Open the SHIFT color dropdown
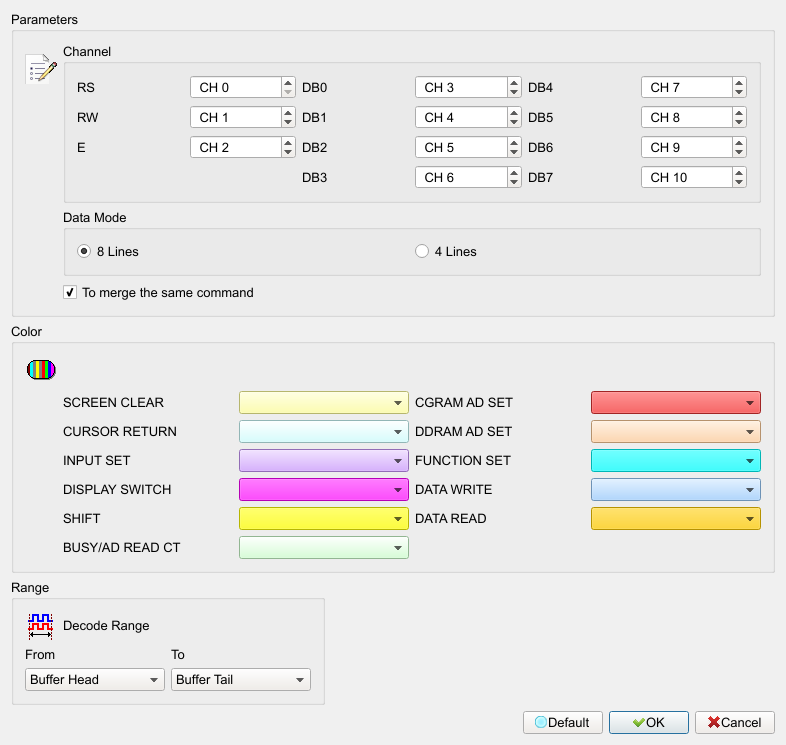 [x=324, y=518]
